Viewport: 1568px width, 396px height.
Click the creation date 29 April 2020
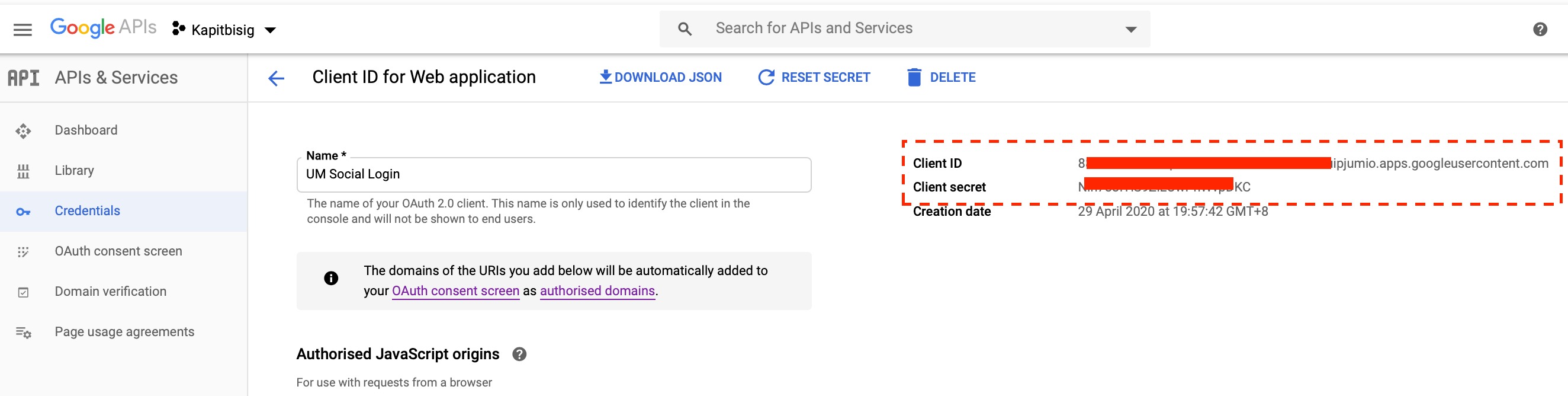tap(1172, 212)
